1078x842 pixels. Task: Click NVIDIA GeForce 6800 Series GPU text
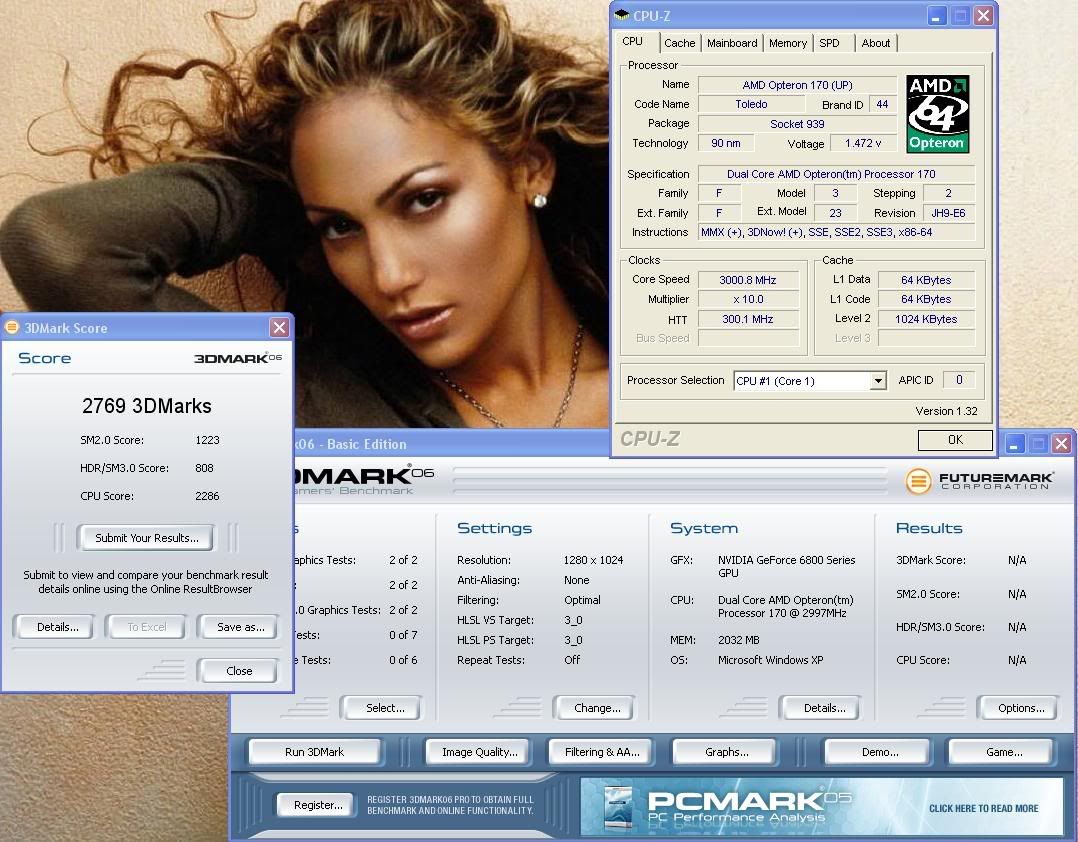point(786,566)
